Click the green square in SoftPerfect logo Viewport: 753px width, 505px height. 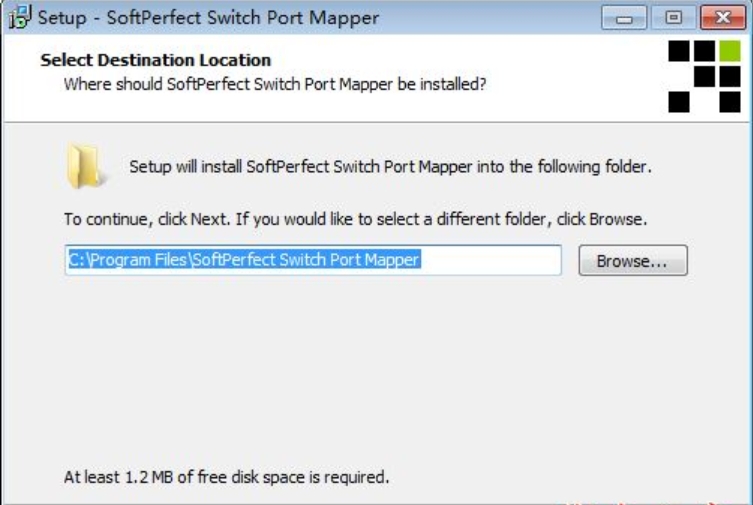coord(729,51)
